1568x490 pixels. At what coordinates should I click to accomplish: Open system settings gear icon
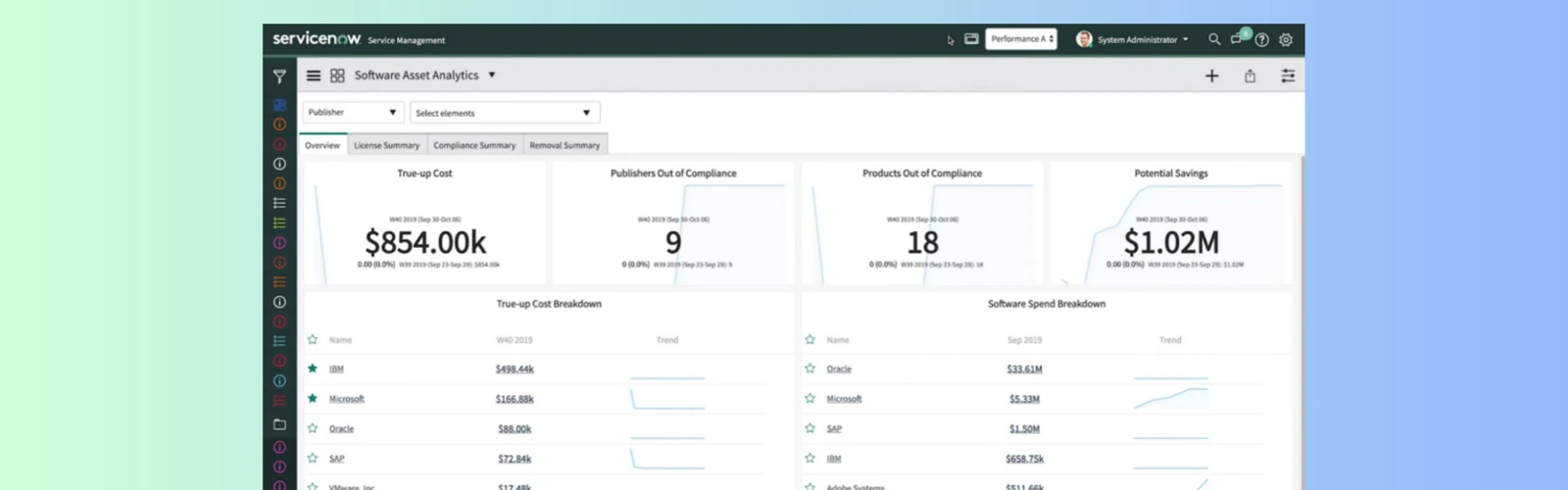1286,40
